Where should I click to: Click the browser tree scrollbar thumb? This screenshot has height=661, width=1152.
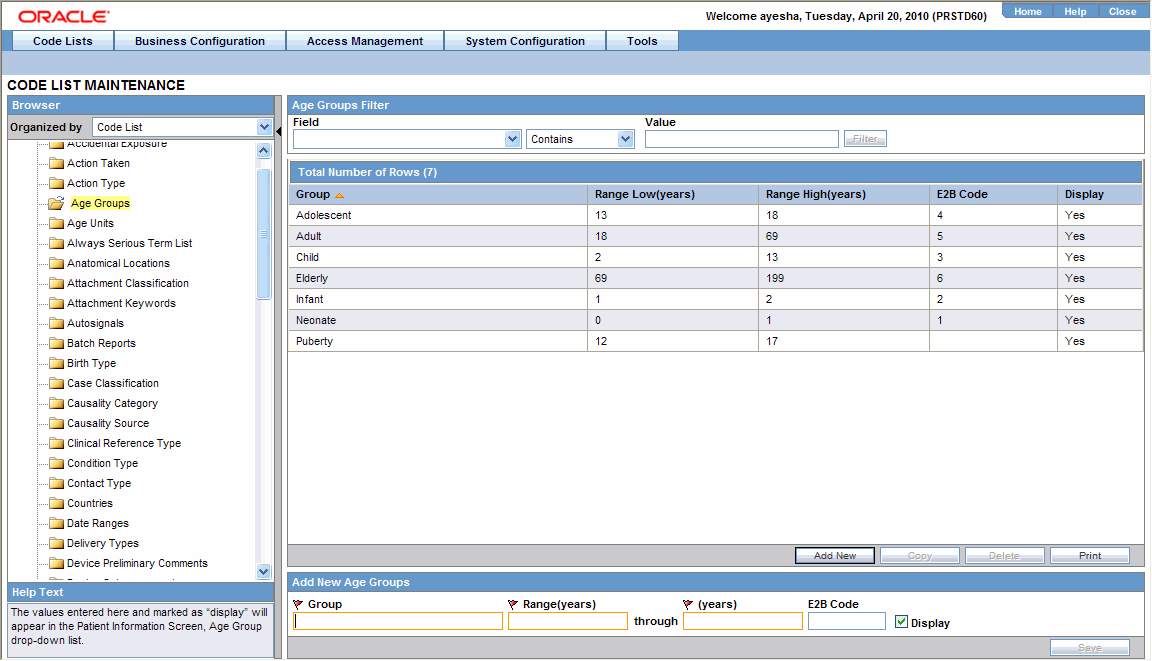click(x=264, y=234)
